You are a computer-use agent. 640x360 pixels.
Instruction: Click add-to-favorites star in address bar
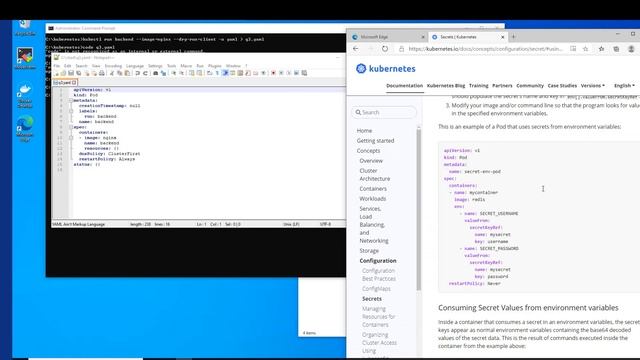(585, 49)
